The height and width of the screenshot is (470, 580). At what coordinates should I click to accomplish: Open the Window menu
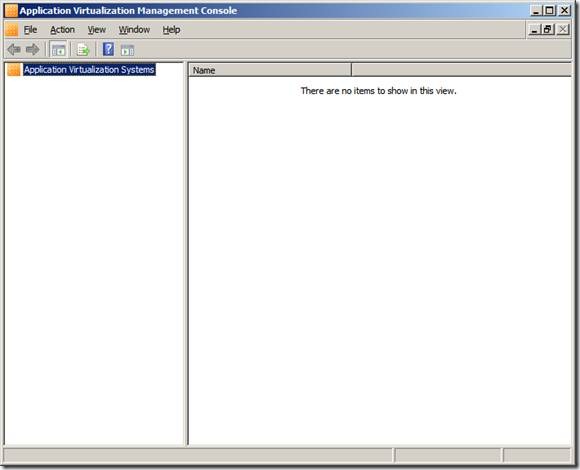pyautogui.click(x=134, y=30)
